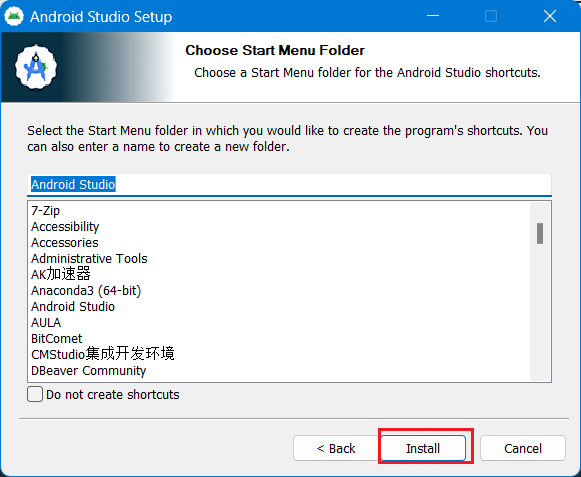Go back with the Back button

[336, 448]
